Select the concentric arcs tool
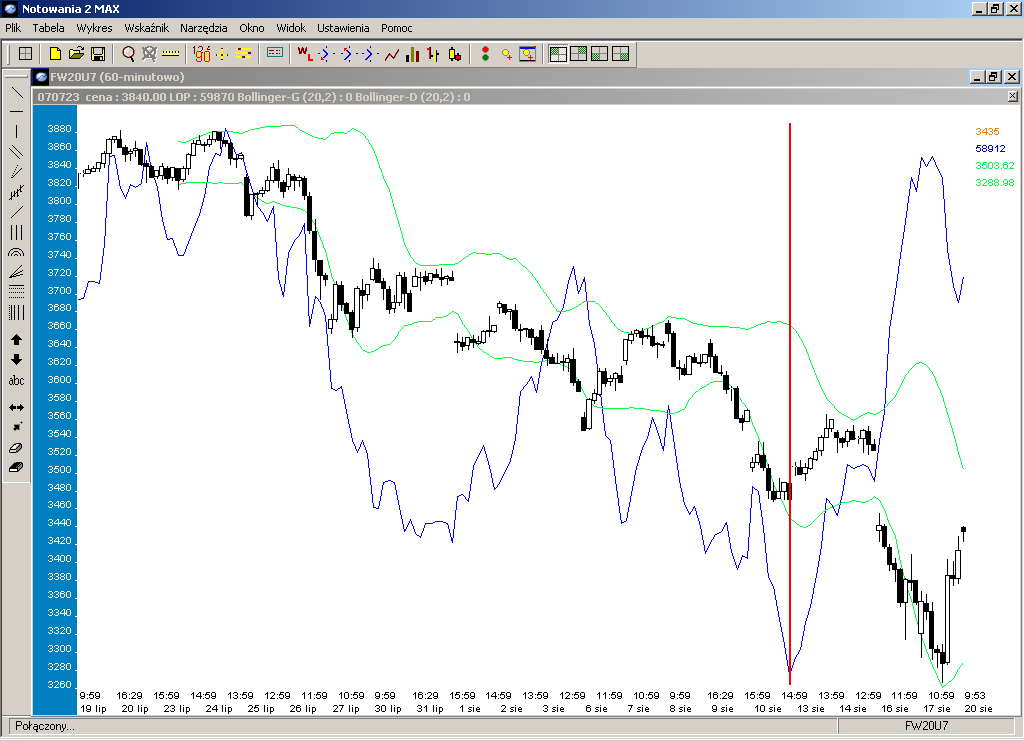This screenshot has height=742, width=1024. click(16, 252)
